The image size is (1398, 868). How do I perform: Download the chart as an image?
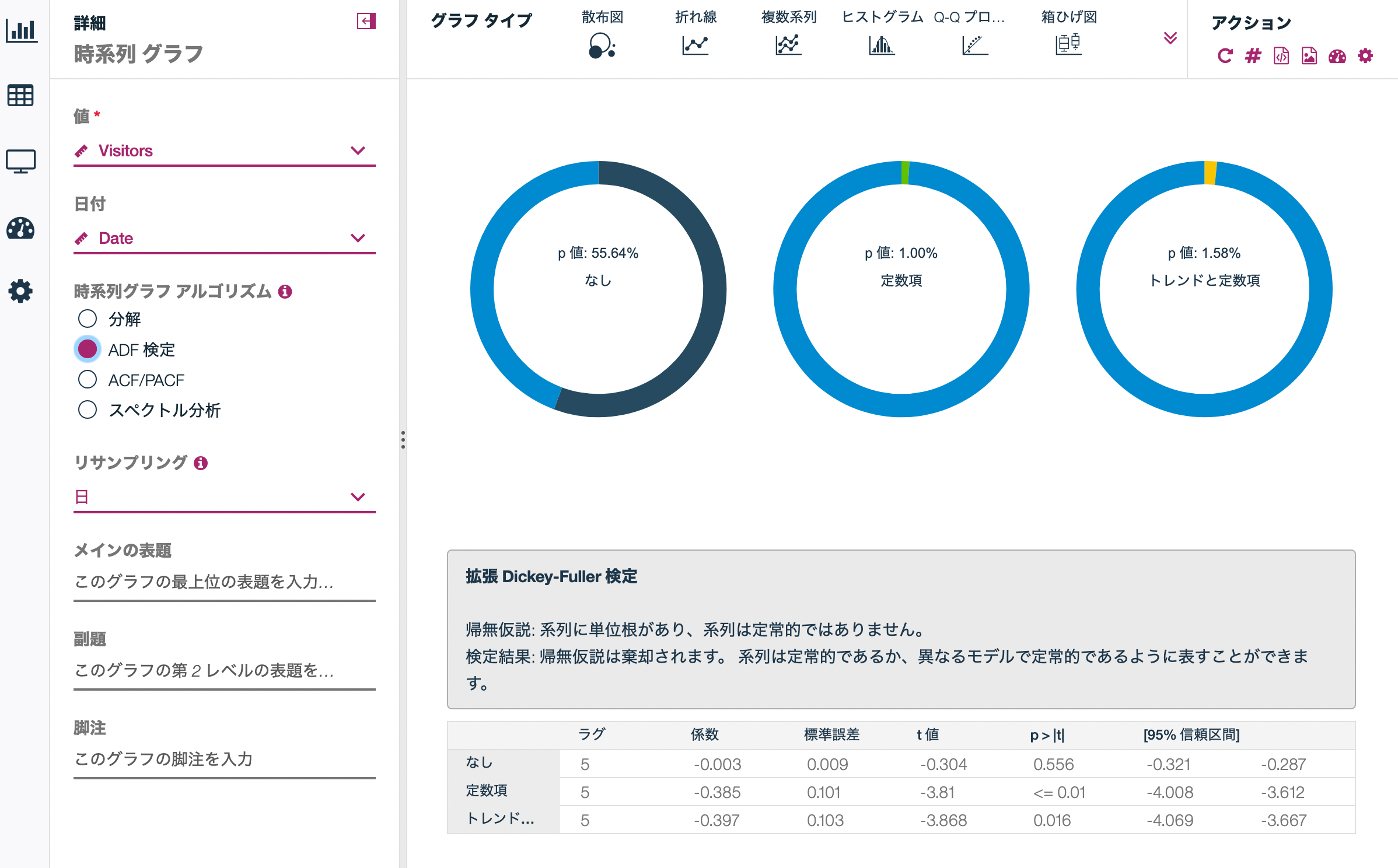click(x=1310, y=57)
